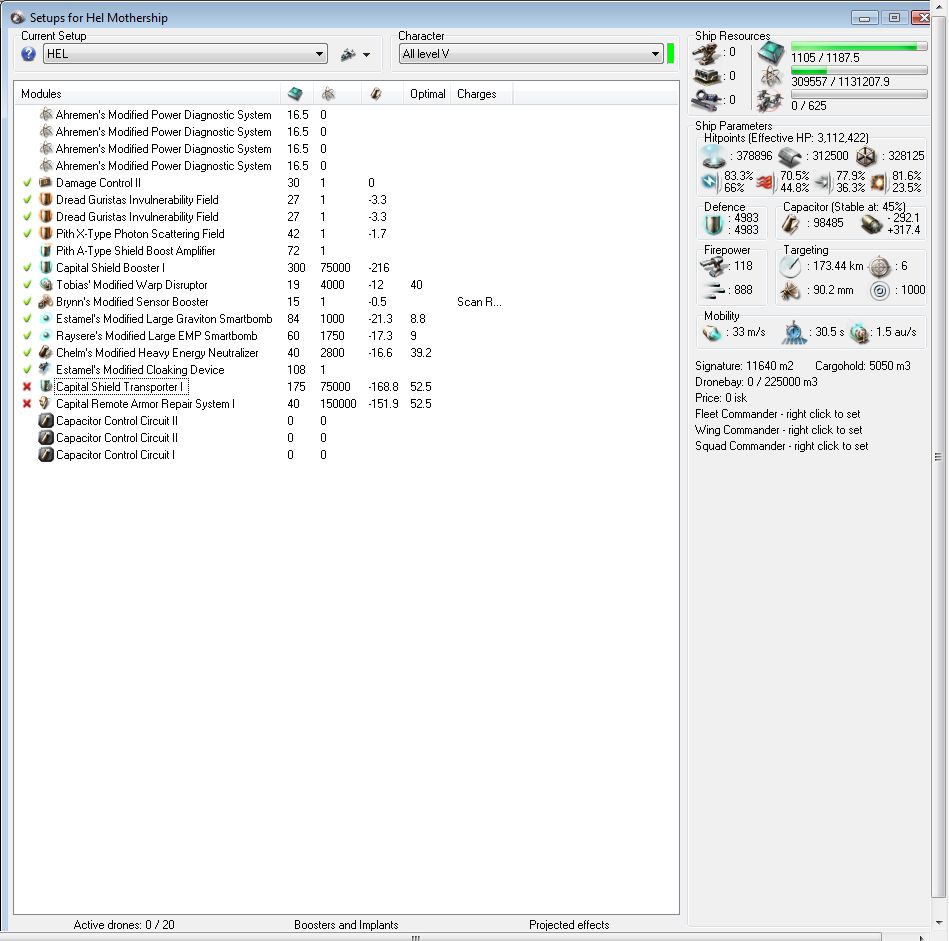
Task: Click the ship setup tools icon
Action: (348, 54)
